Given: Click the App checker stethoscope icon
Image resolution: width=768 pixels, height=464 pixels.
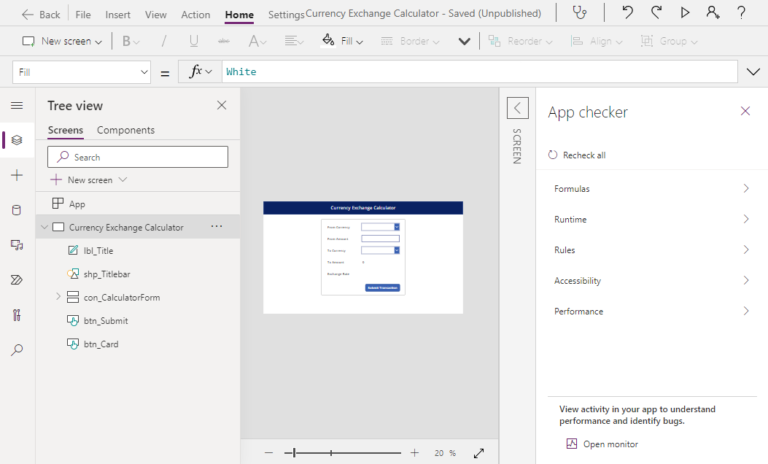Looking at the screenshot, I should click(579, 13).
